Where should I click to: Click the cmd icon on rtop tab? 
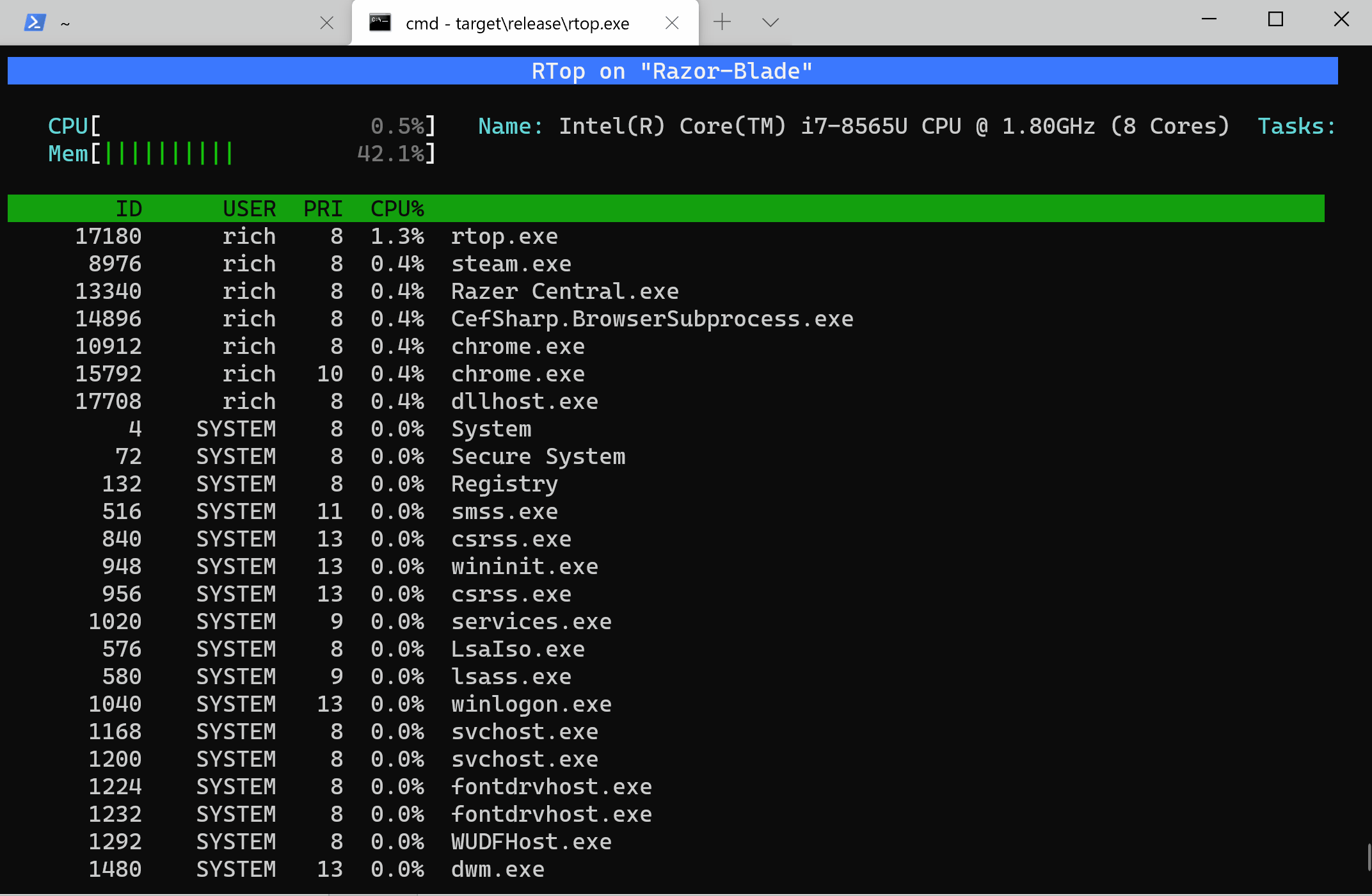pos(380,23)
